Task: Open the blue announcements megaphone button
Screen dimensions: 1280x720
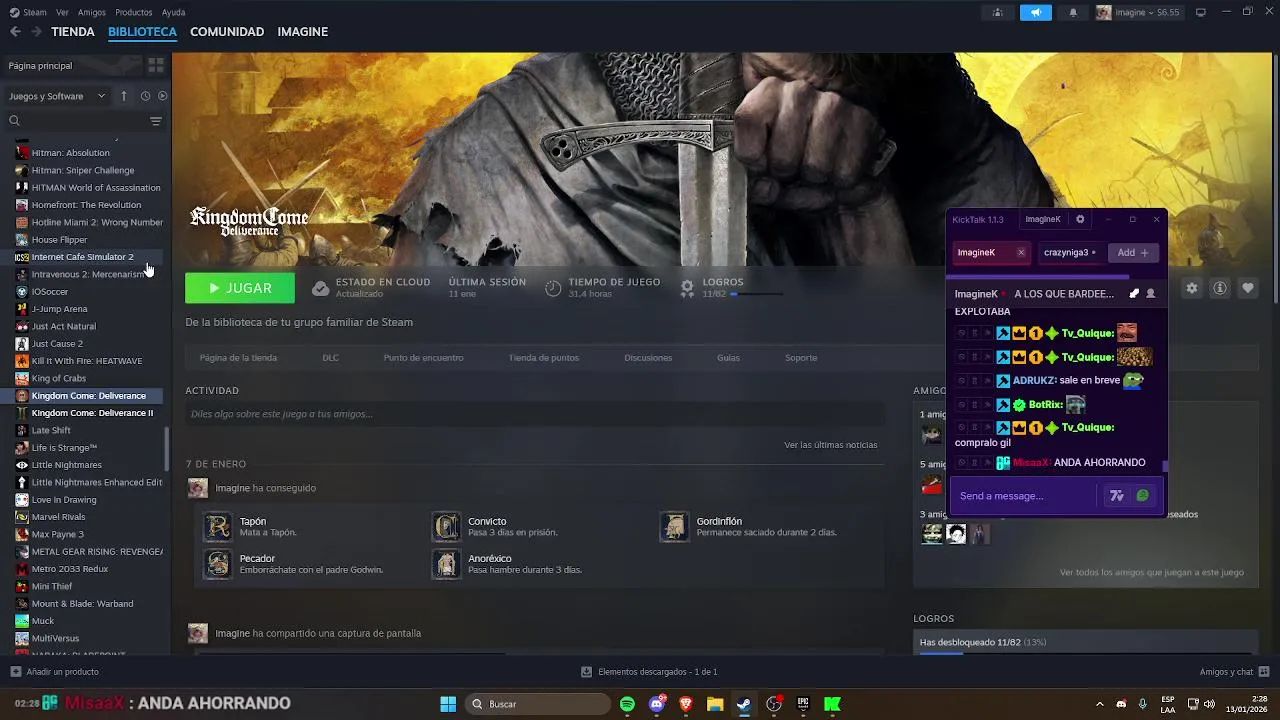Action: 1036,13
